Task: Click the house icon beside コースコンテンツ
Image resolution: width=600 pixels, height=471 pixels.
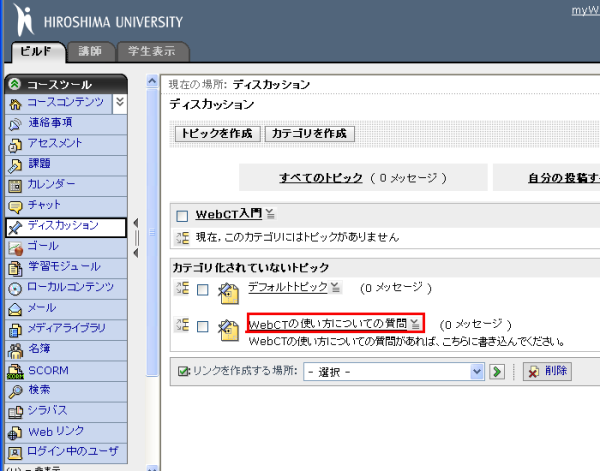Action: click(15, 104)
